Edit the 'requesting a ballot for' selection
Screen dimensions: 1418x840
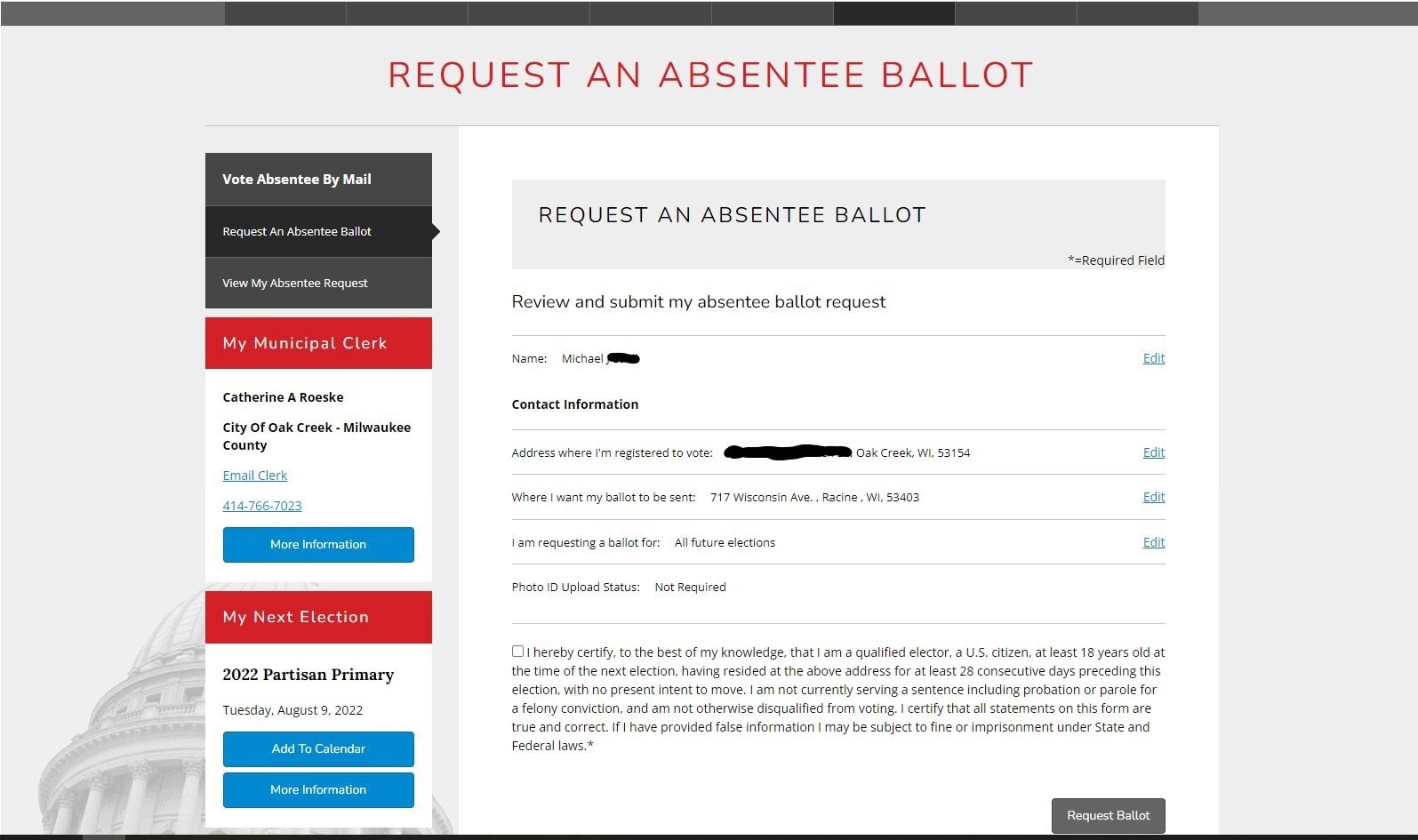point(1153,542)
